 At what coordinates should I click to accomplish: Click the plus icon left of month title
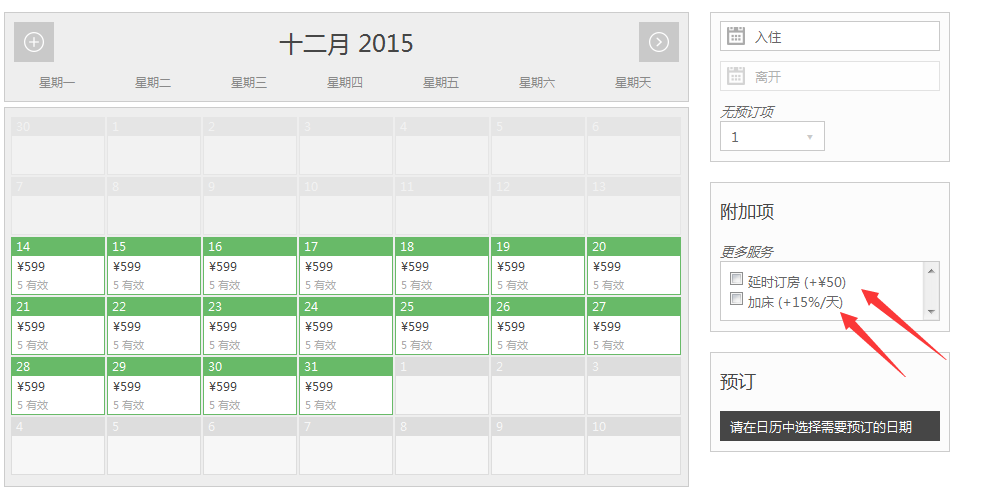pos(34,42)
